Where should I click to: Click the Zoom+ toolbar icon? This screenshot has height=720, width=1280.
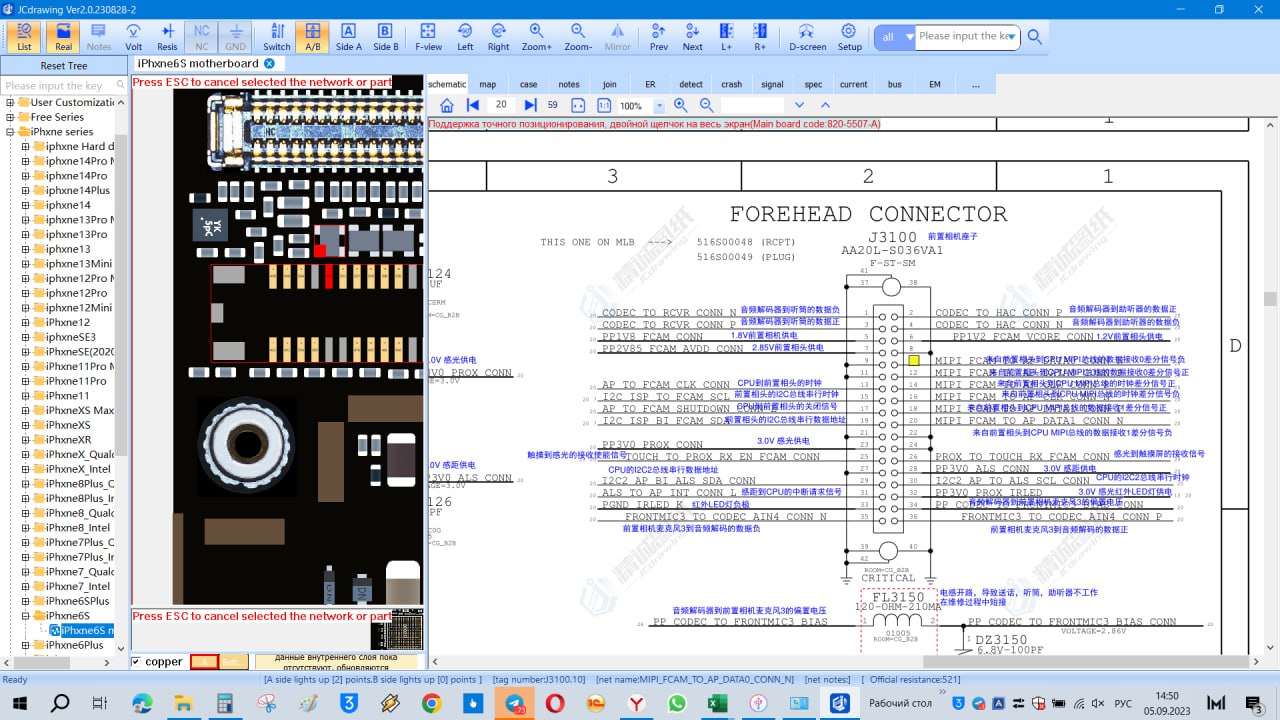click(x=536, y=37)
